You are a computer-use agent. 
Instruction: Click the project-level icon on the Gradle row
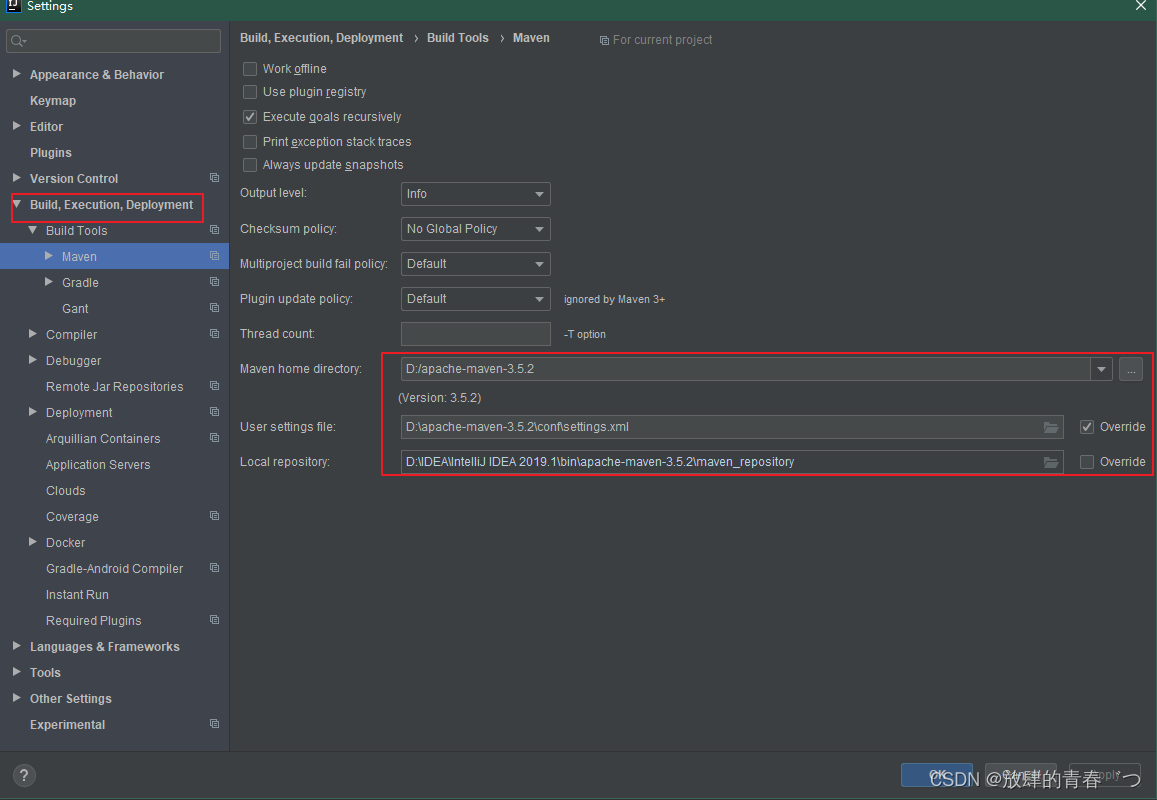pyautogui.click(x=215, y=282)
